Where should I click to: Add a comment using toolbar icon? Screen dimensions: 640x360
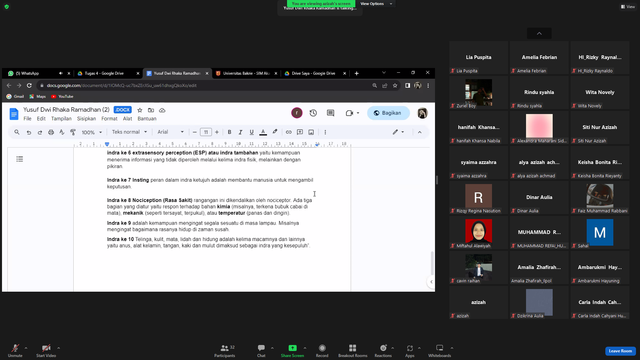tap(300, 132)
